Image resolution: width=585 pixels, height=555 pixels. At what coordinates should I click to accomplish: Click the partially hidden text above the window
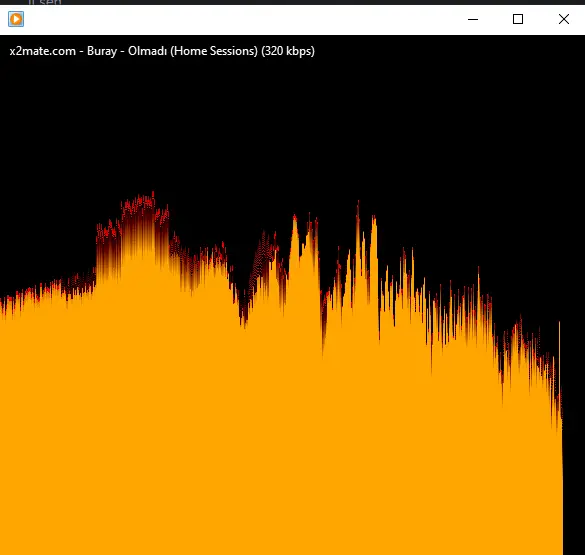pos(45,2)
